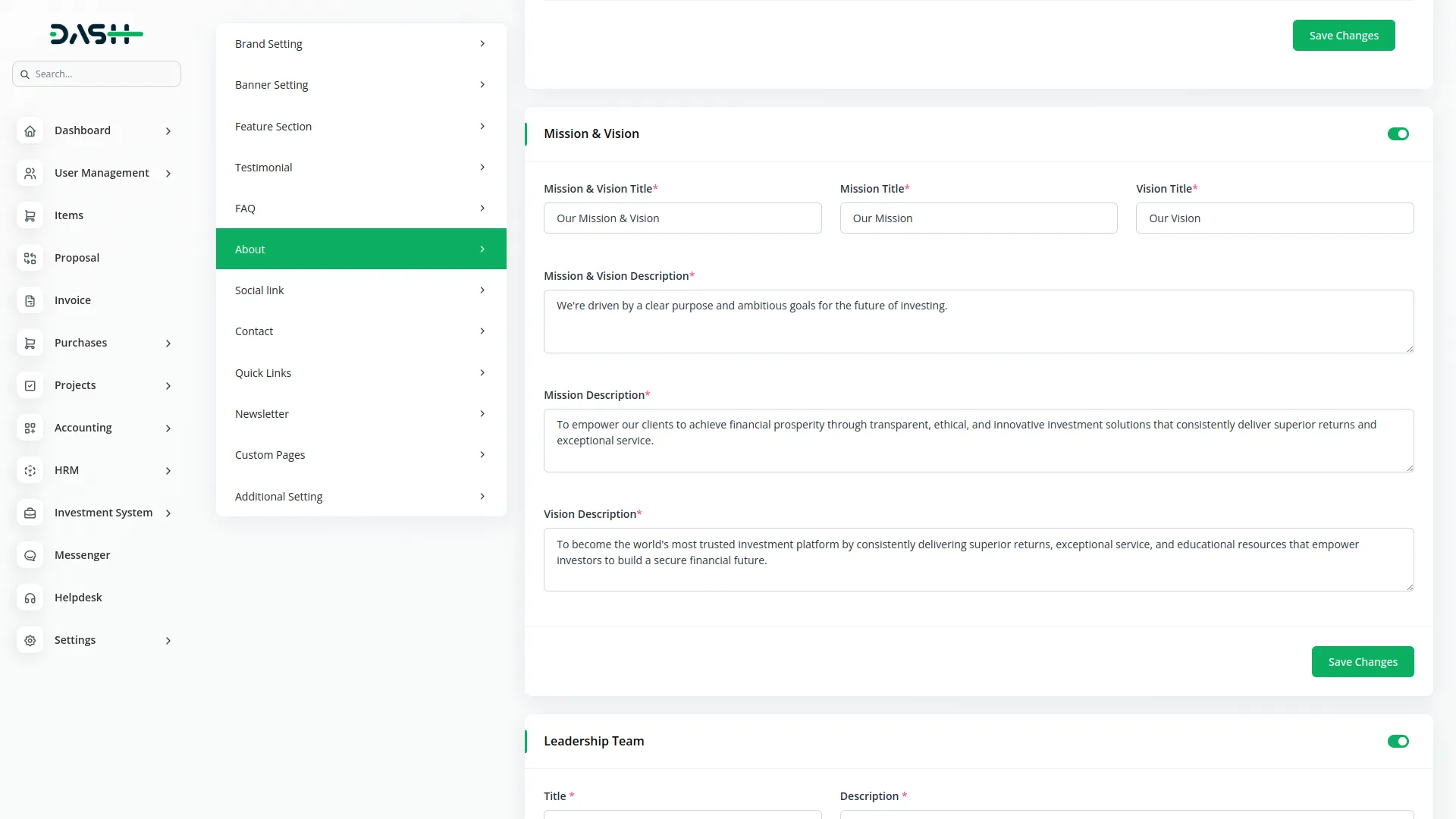Turn off the Leadership Team toggle
This screenshot has width=1456, height=819.
(x=1398, y=742)
